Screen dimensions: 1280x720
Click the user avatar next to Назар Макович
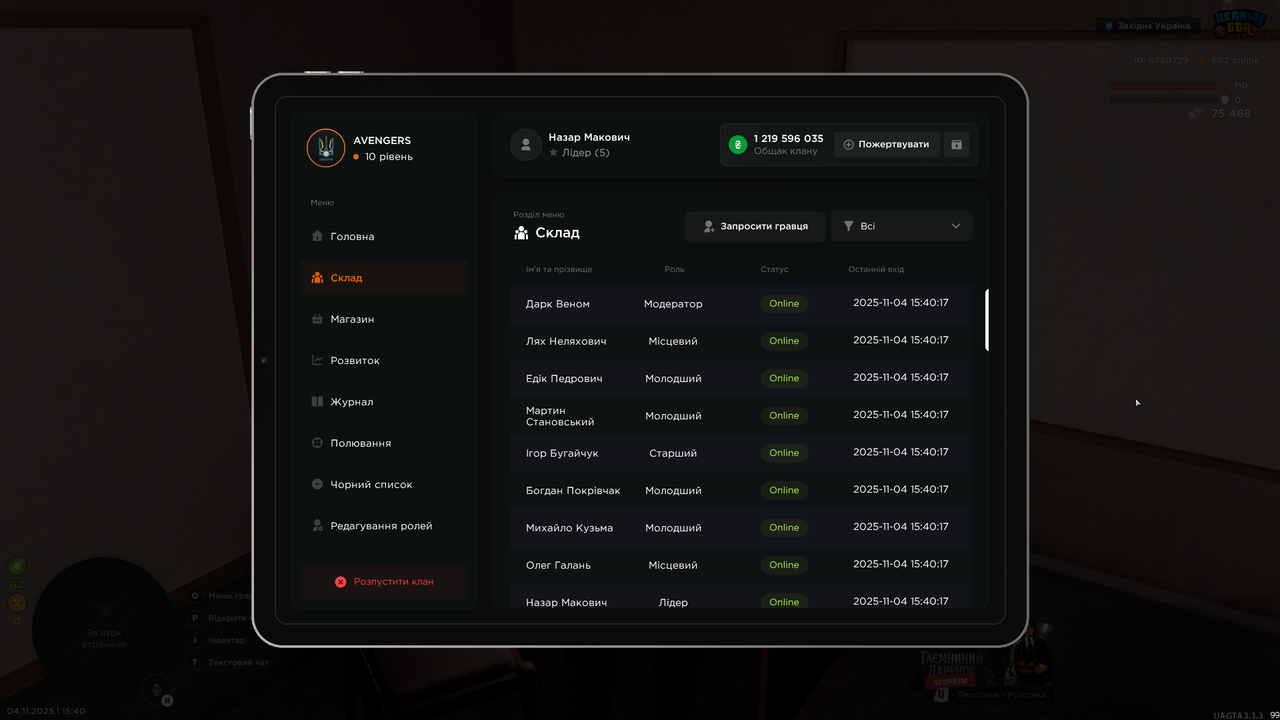526,144
